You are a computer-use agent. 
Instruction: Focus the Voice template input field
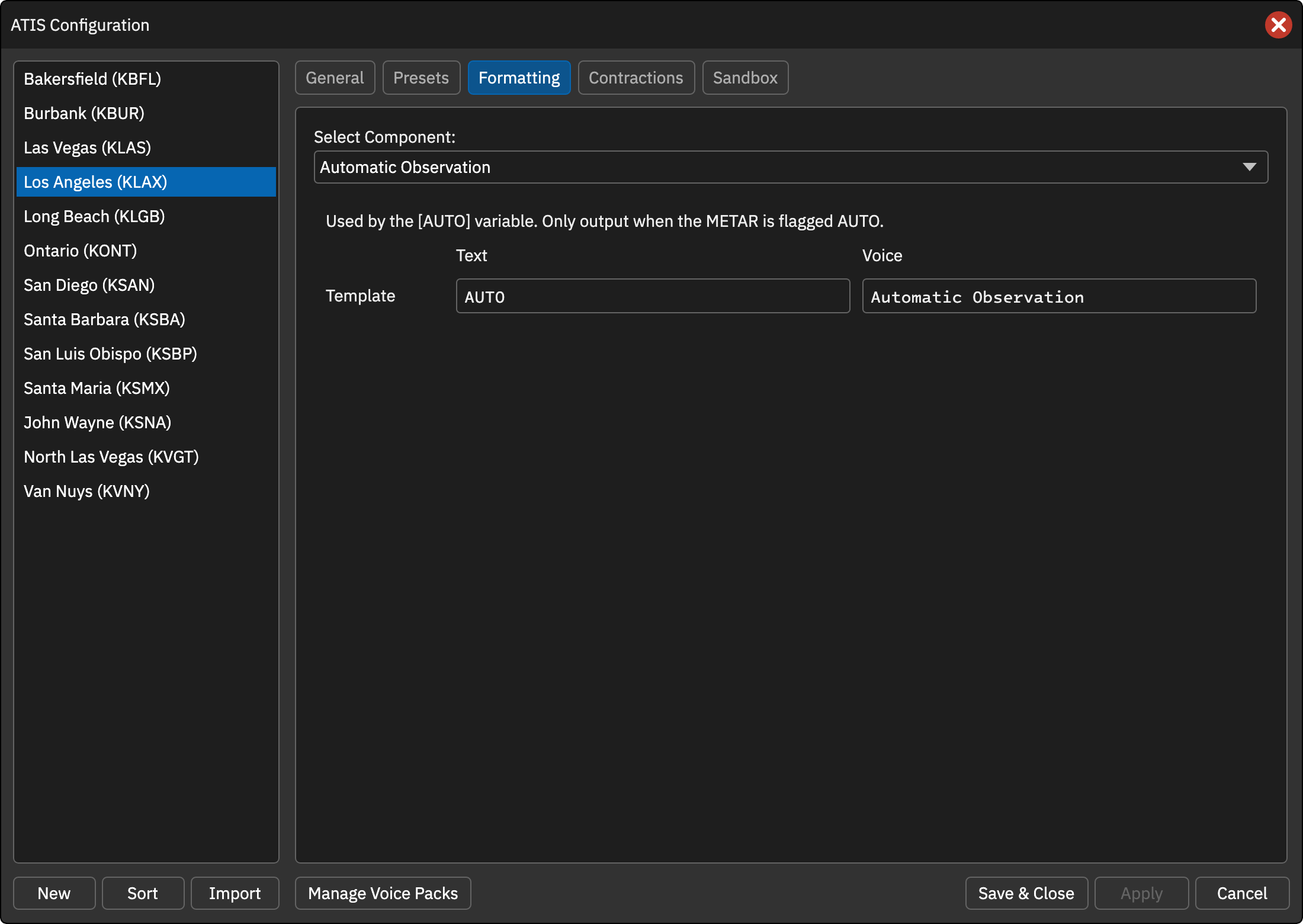pyautogui.click(x=1059, y=296)
